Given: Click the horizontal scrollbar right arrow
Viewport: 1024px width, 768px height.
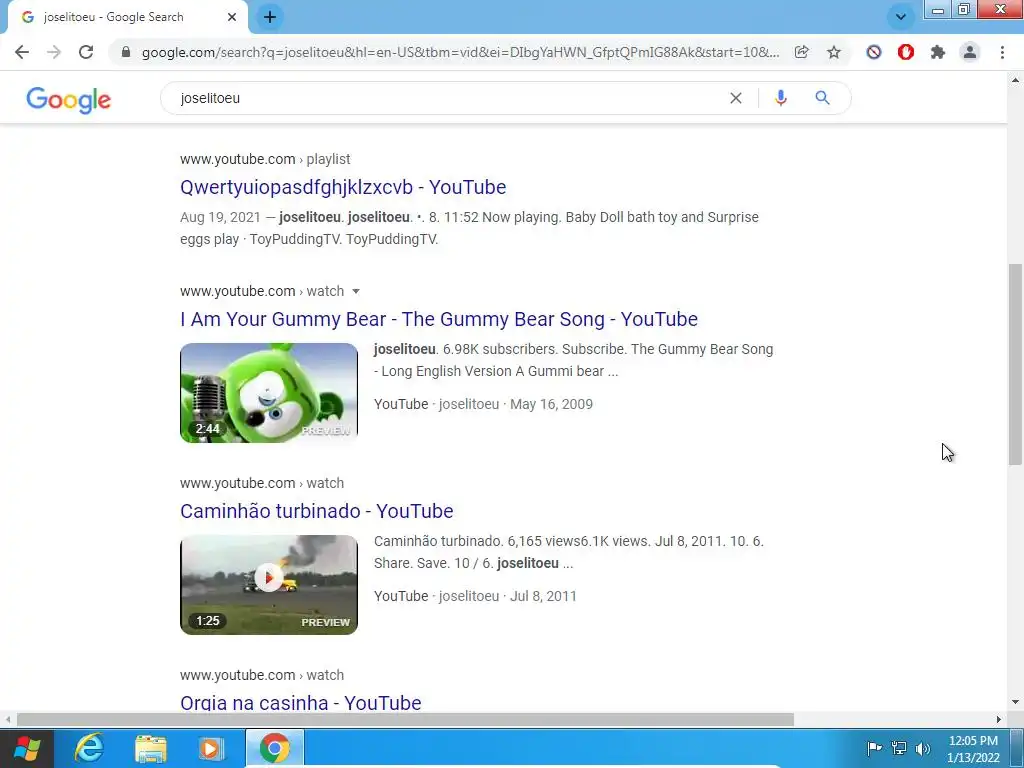Looking at the screenshot, I should coord(999,720).
